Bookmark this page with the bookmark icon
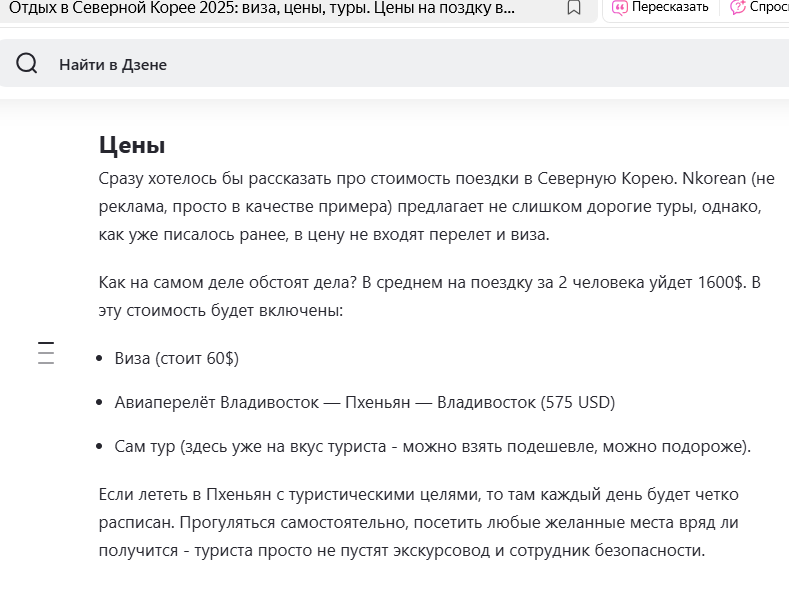Viewport: 789px width, 589px height. pyautogui.click(x=574, y=8)
